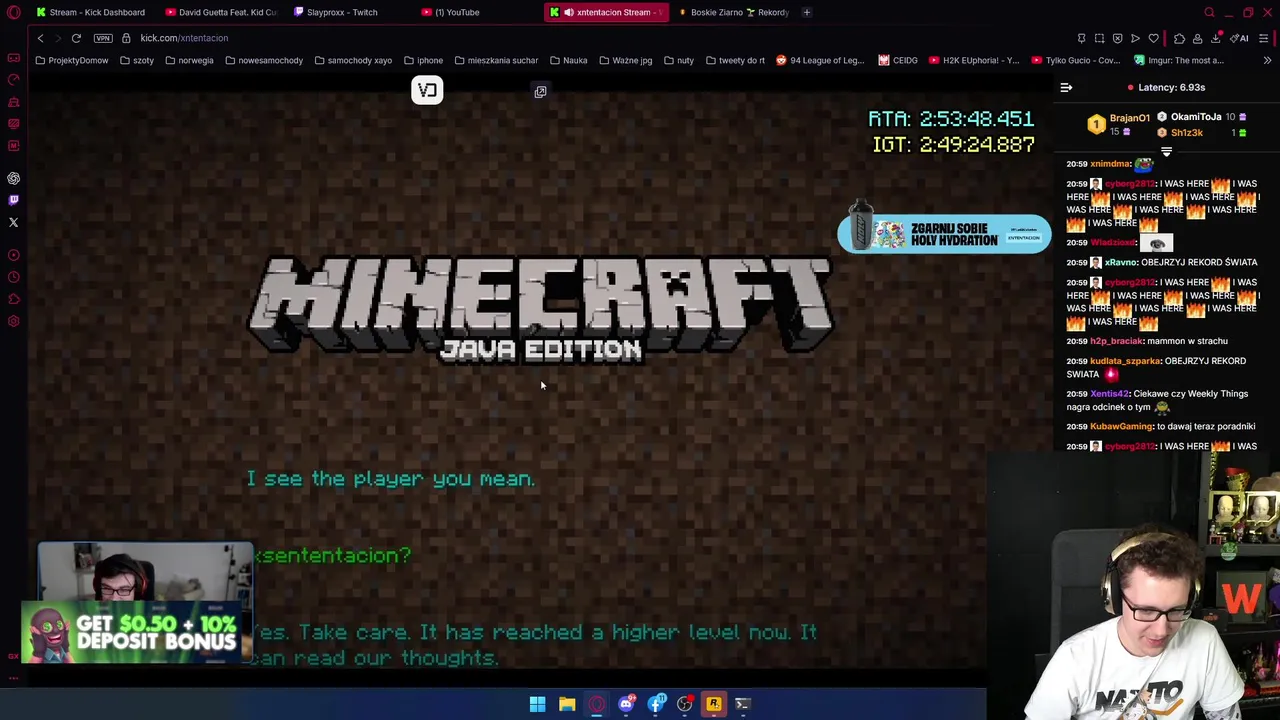Open Discord from the taskbar
The height and width of the screenshot is (720, 1280).
(626, 704)
